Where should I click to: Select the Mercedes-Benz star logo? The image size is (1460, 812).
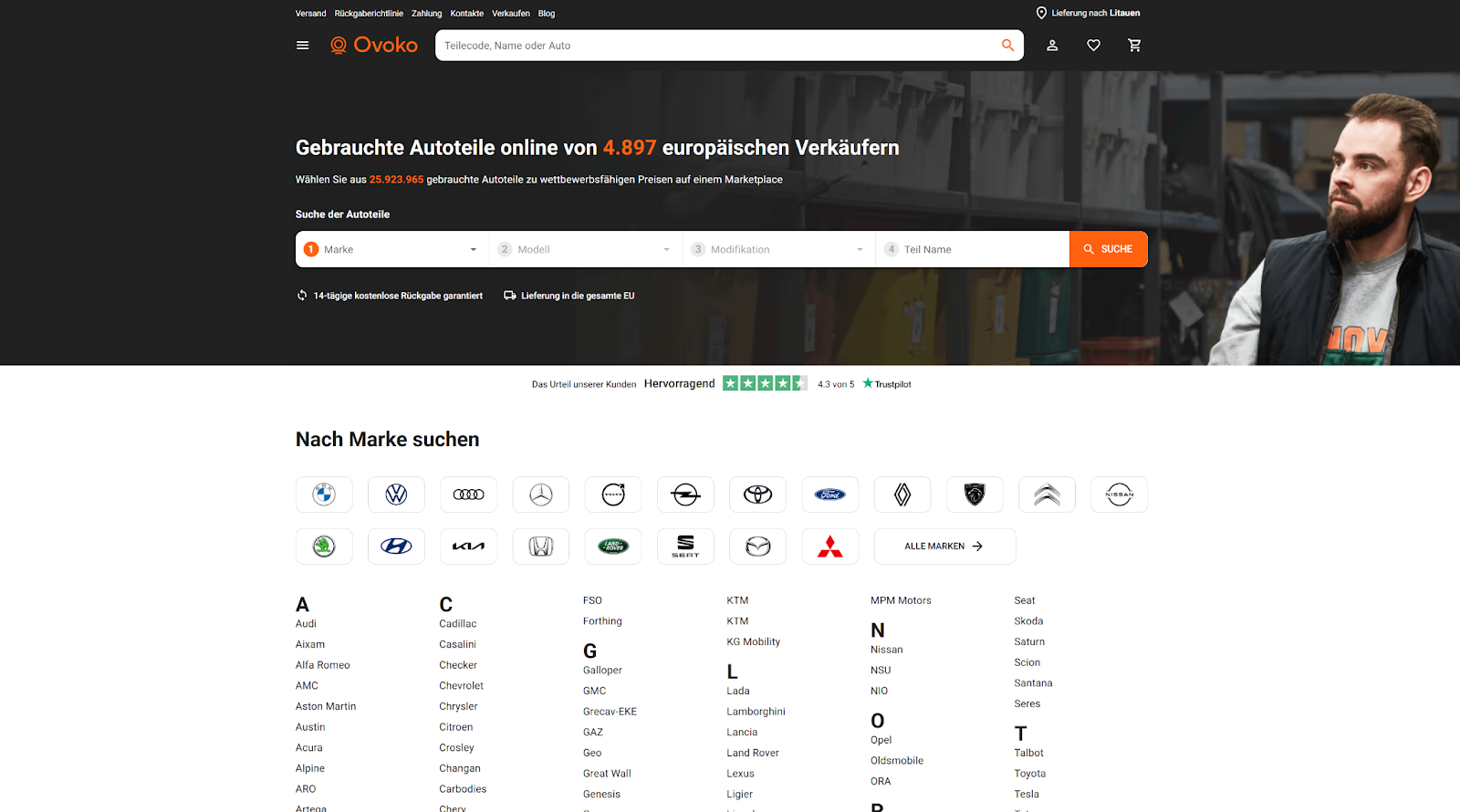click(541, 494)
